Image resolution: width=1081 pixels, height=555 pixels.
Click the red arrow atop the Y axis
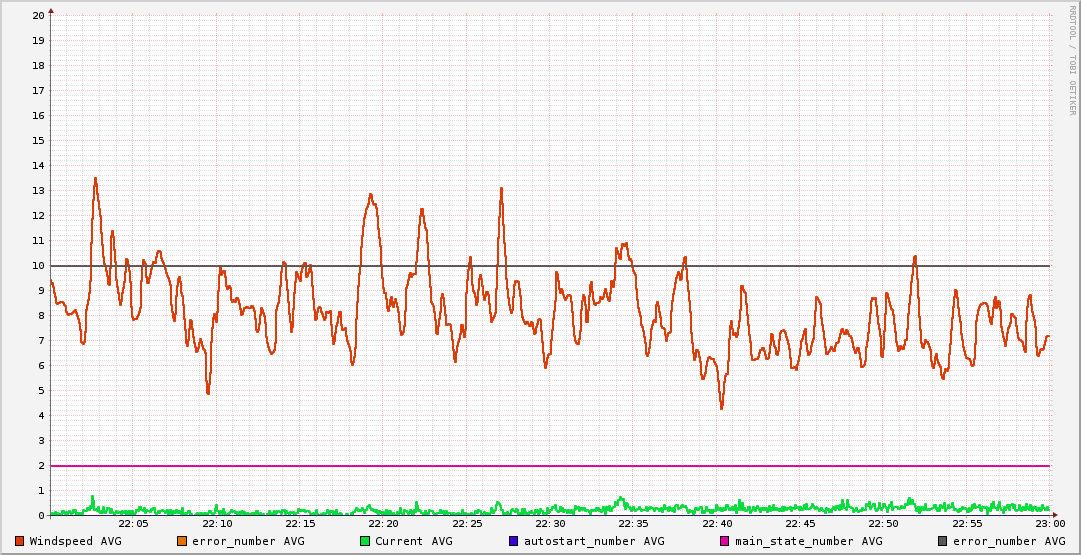pyautogui.click(x=51, y=10)
